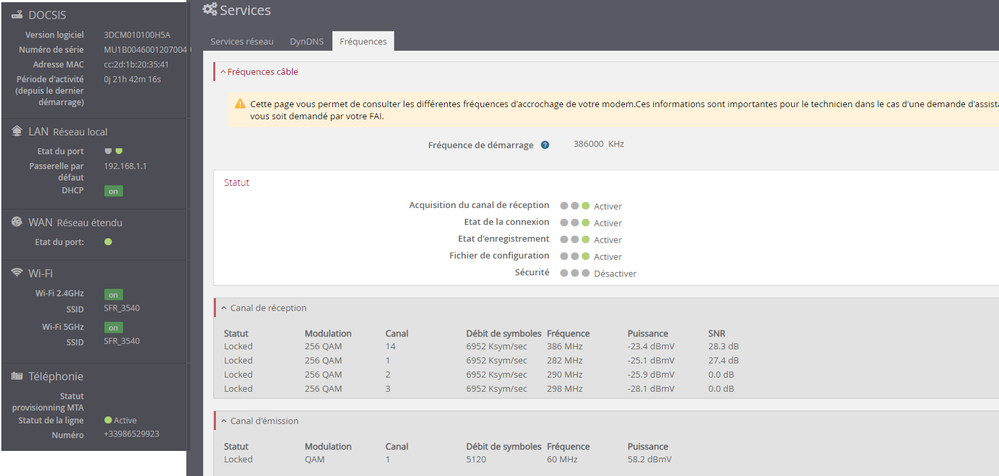Select the Fréquences tab
Viewport: 999px width, 476px height.
tap(362, 41)
